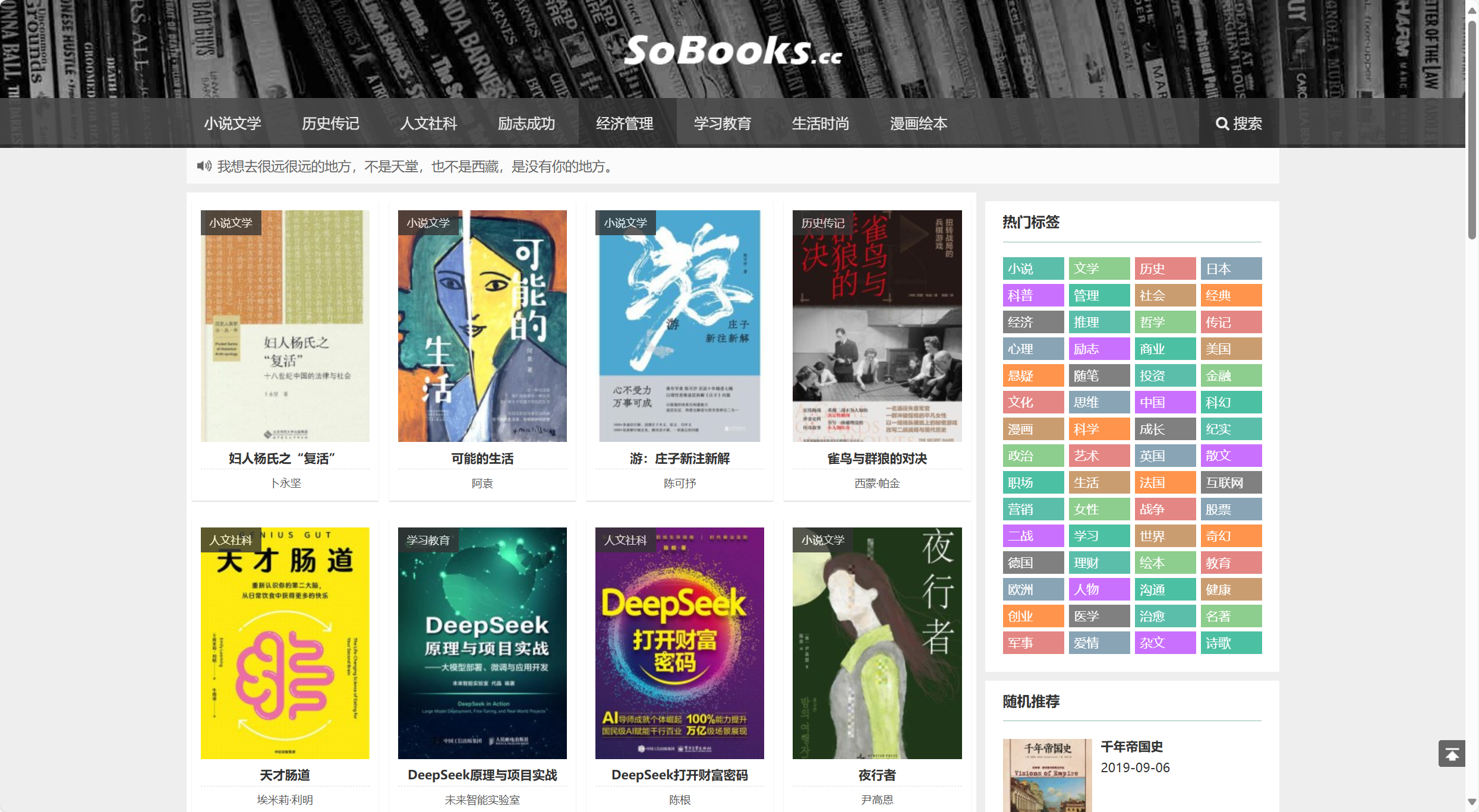Open the 夜行者 book cover
Screen dimensions: 1479x812
click(x=877, y=643)
